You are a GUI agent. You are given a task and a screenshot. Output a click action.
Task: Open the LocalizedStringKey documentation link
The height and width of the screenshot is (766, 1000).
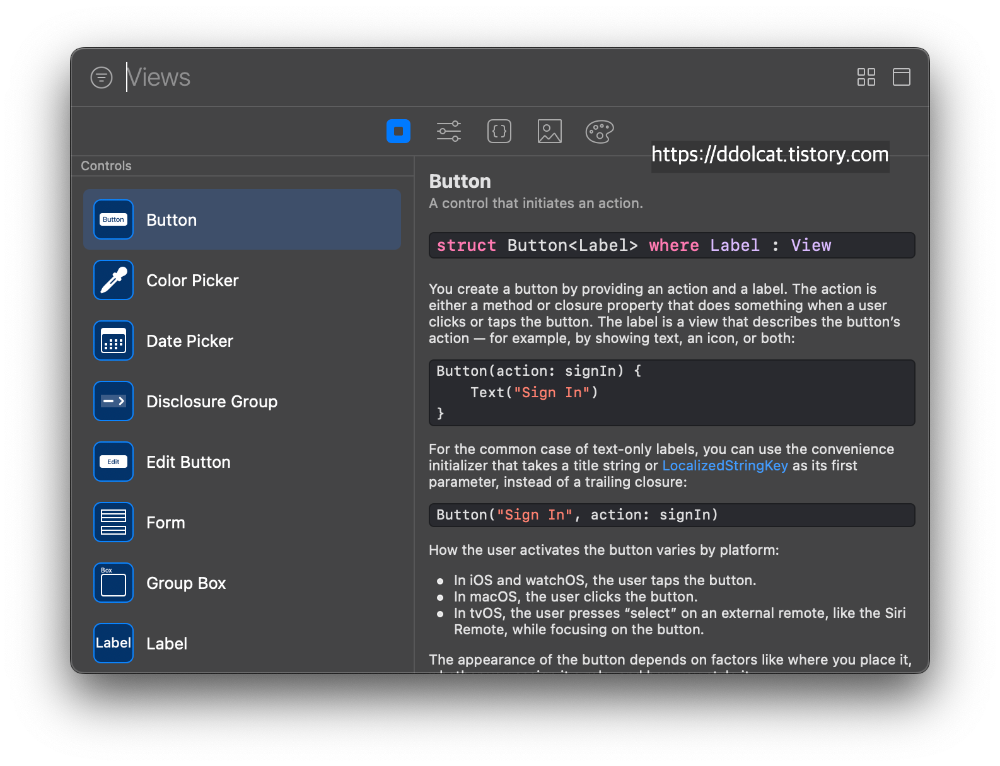tap(725, 466)
